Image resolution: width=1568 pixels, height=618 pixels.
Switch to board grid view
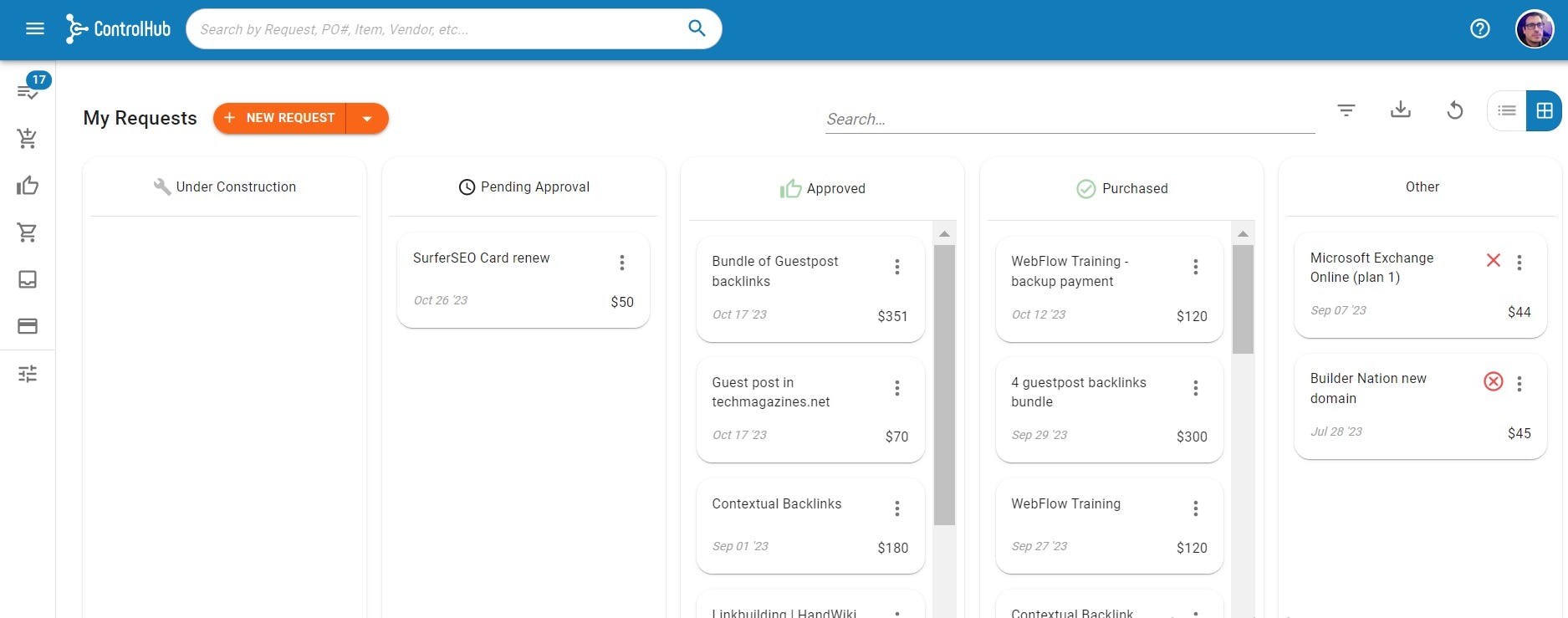[x=1544, y=110]
